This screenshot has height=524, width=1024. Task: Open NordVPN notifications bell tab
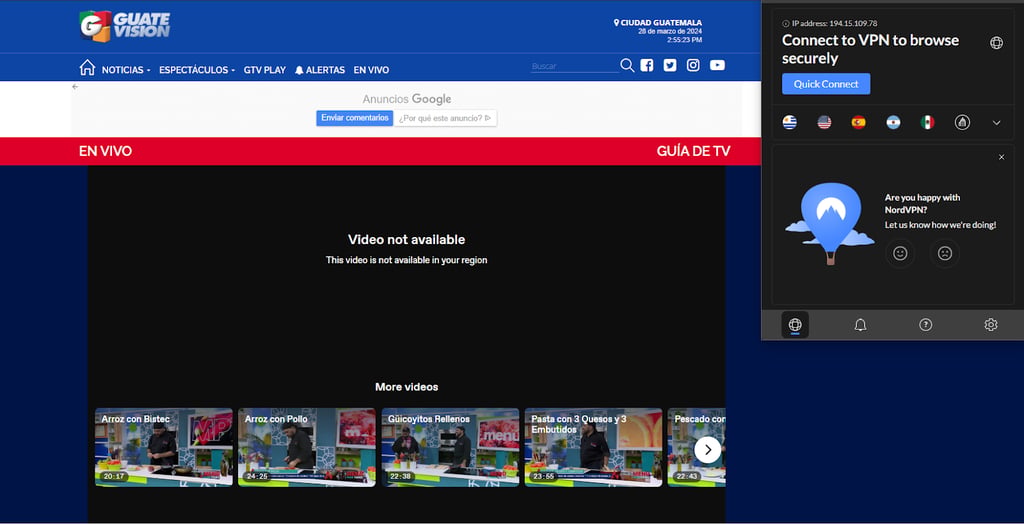click(860, 325)
